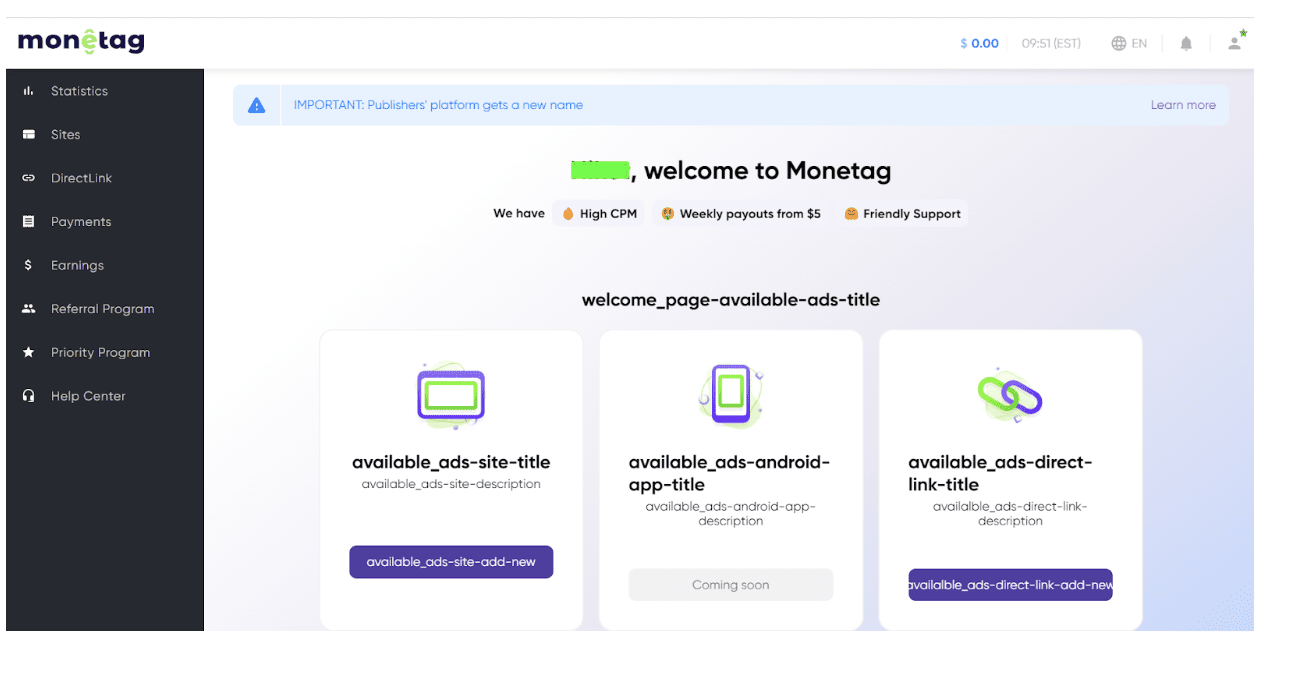1290x680 pixels.
Task: Open the notifications bell
Action: tap(1186, 43)
